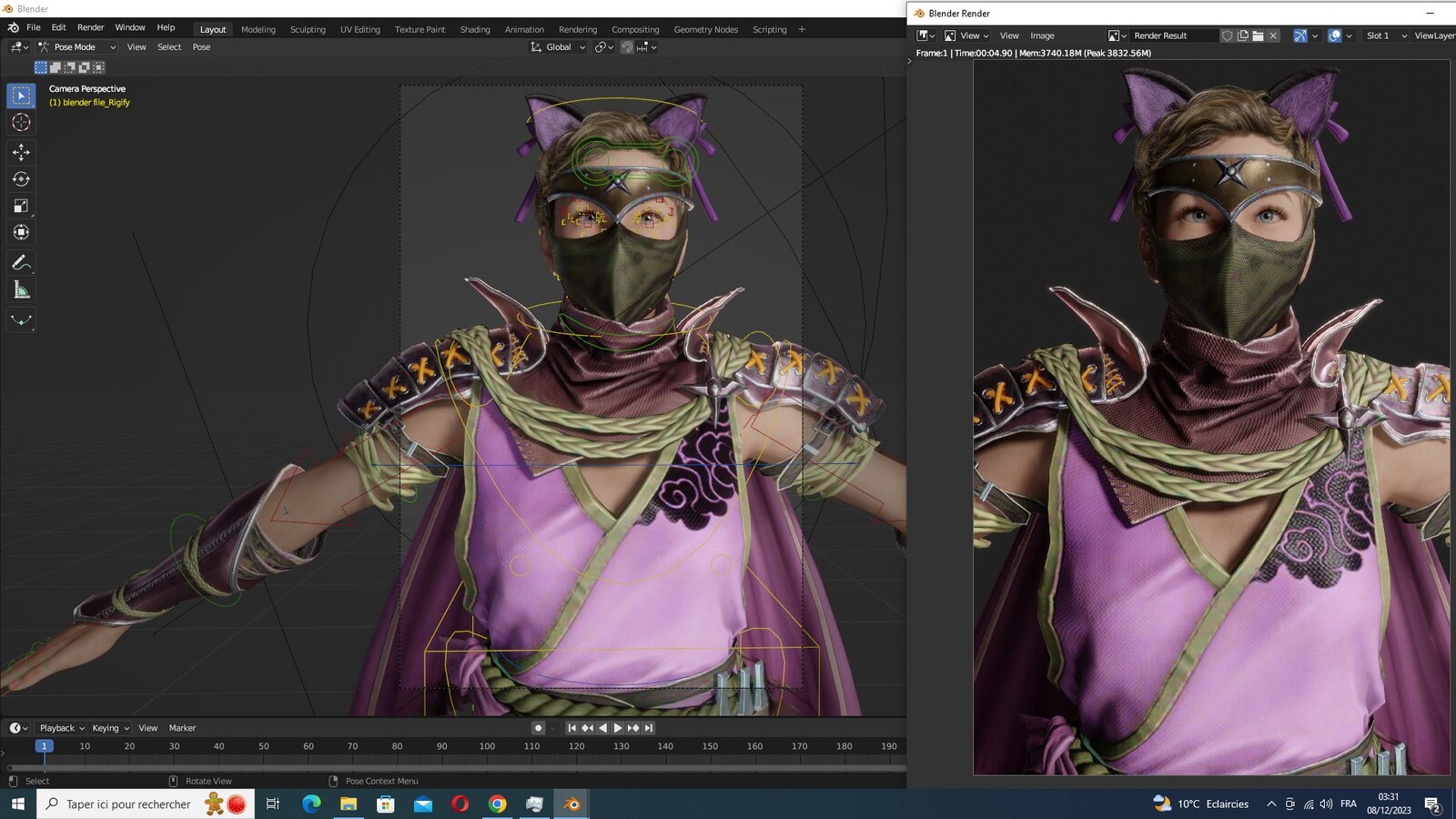
Task: Click the open image folder icon
Action: (x=1258, y=35)
